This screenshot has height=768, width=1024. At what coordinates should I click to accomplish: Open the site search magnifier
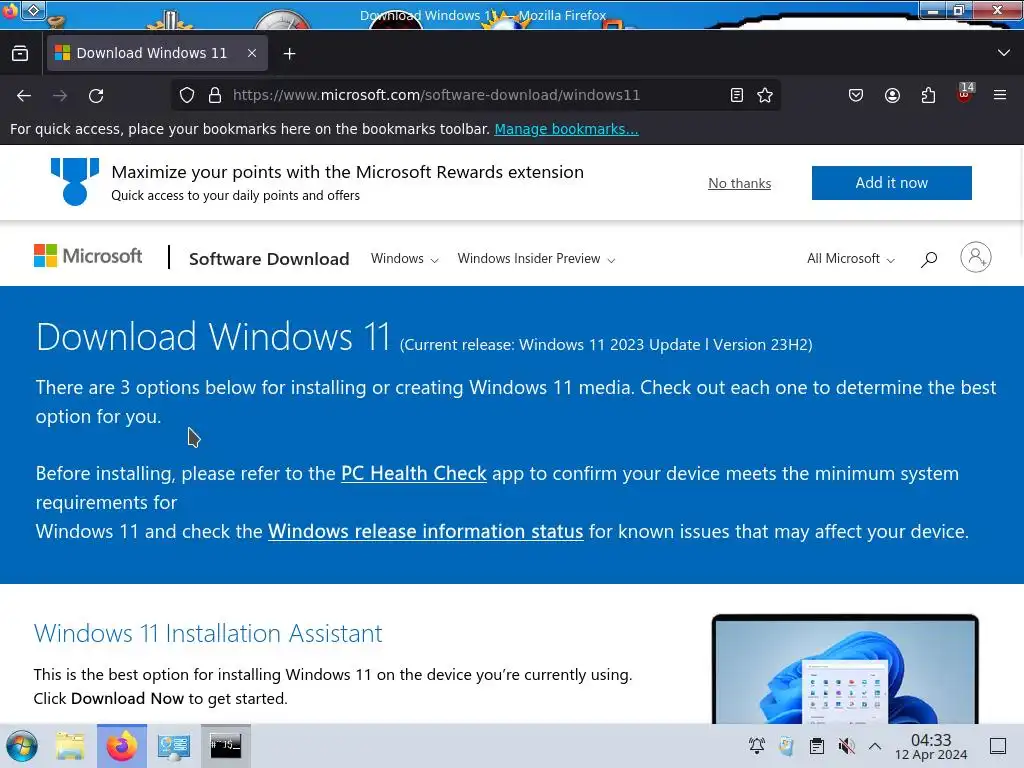(929, 259)
